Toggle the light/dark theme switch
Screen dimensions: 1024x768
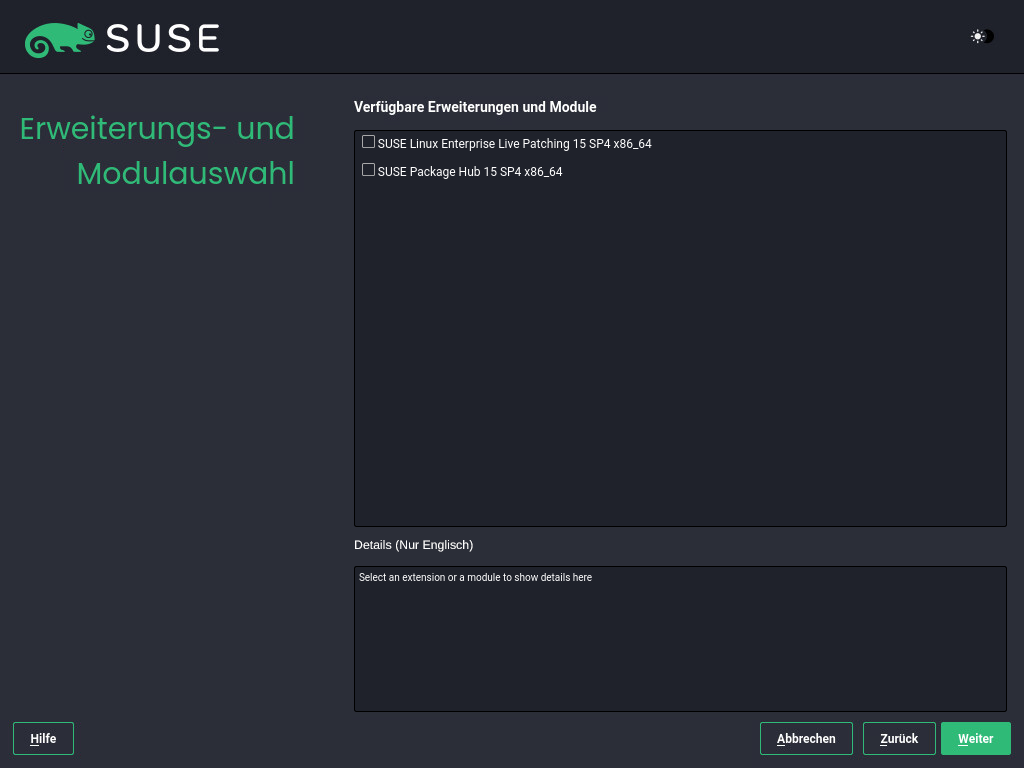(x=982, y=37)
